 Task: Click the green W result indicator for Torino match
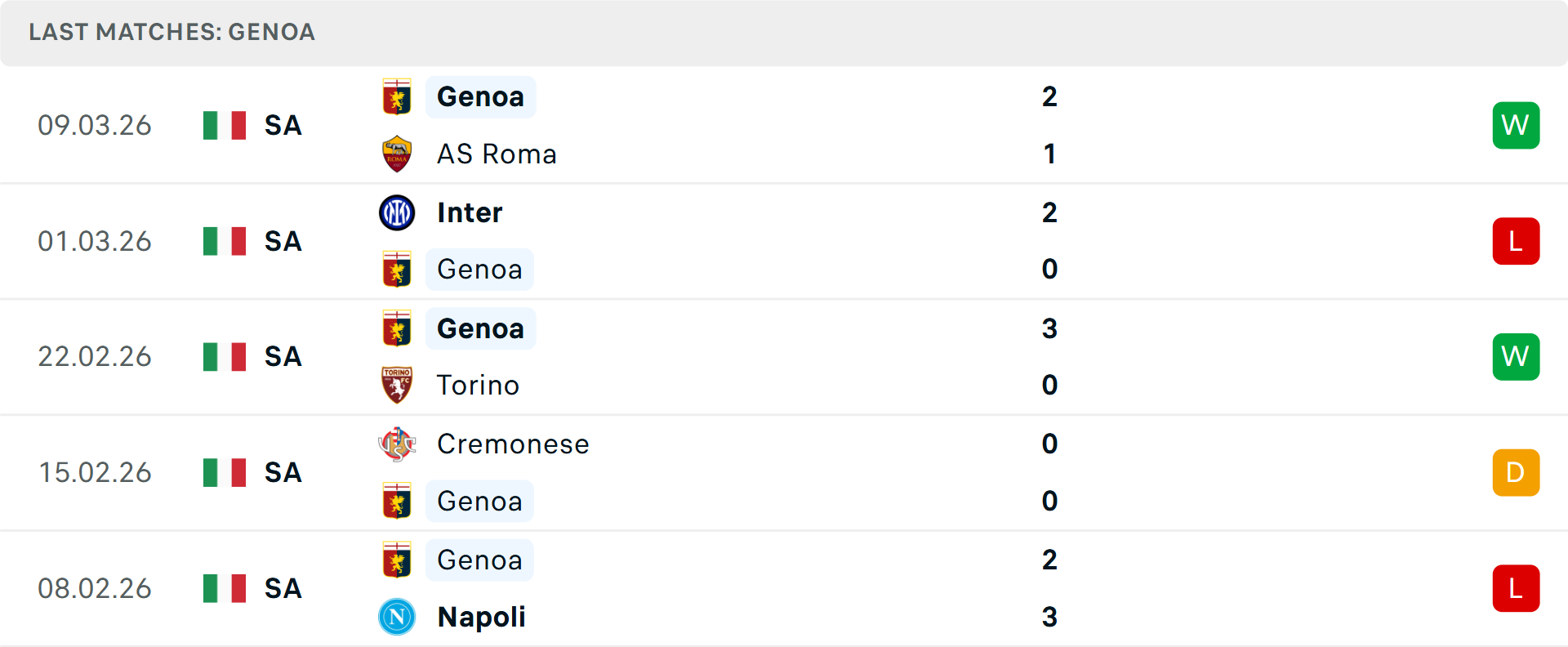[x=1516, y=357]
